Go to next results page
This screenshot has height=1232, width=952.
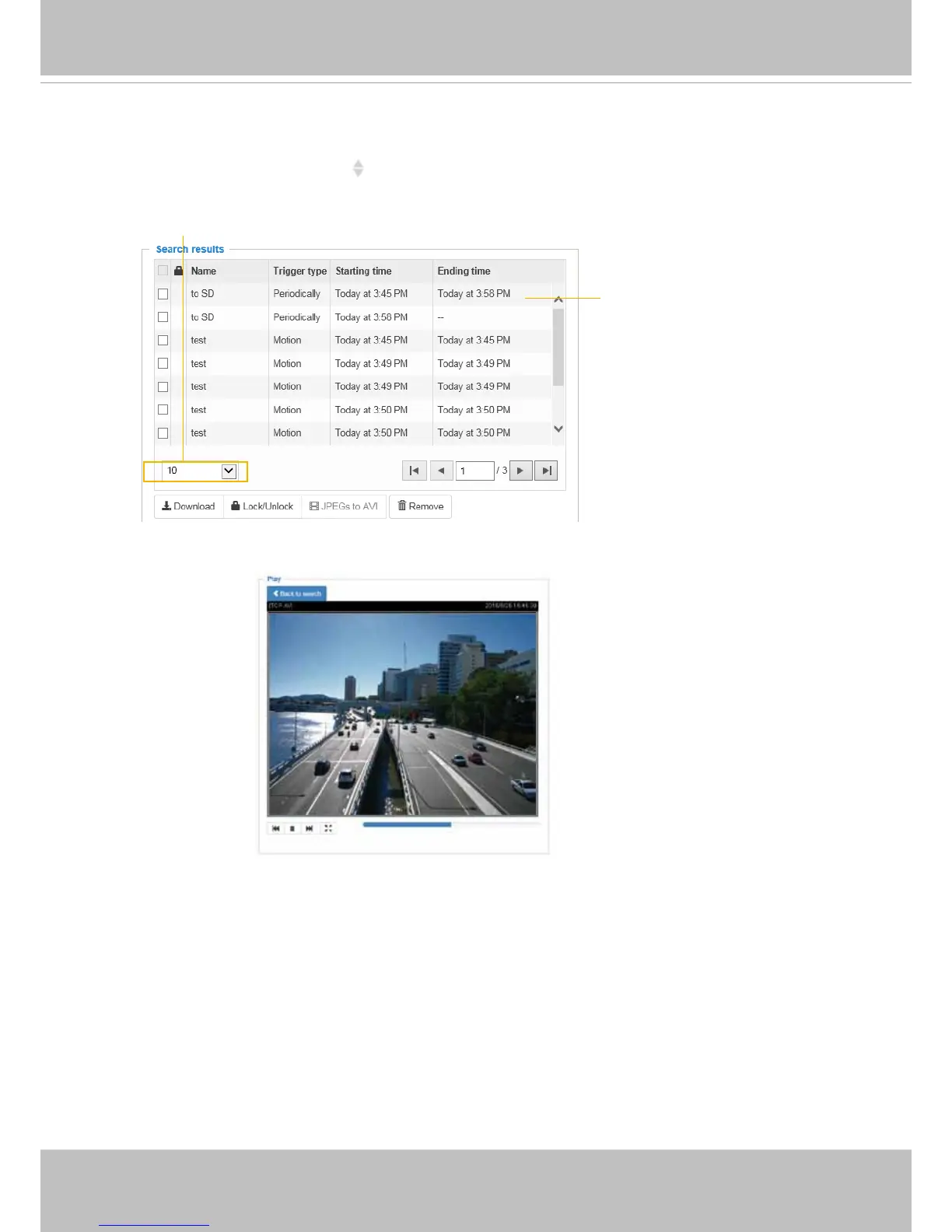click(x=521, y=471)
